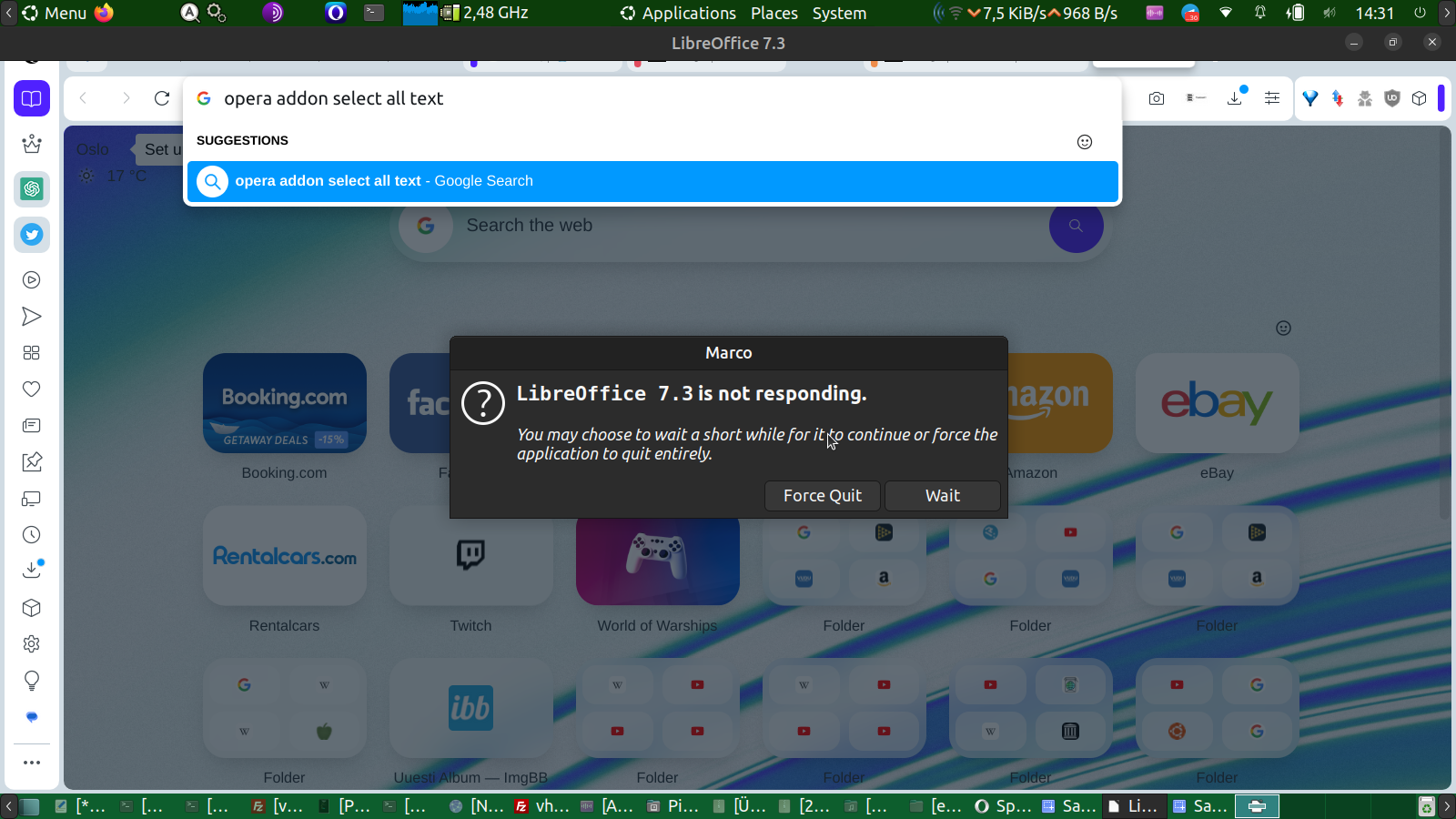This screenshot has width=1456, height=819.
Task: Open Settings gear icon in sidebar
Action: (x=32, y=644)
